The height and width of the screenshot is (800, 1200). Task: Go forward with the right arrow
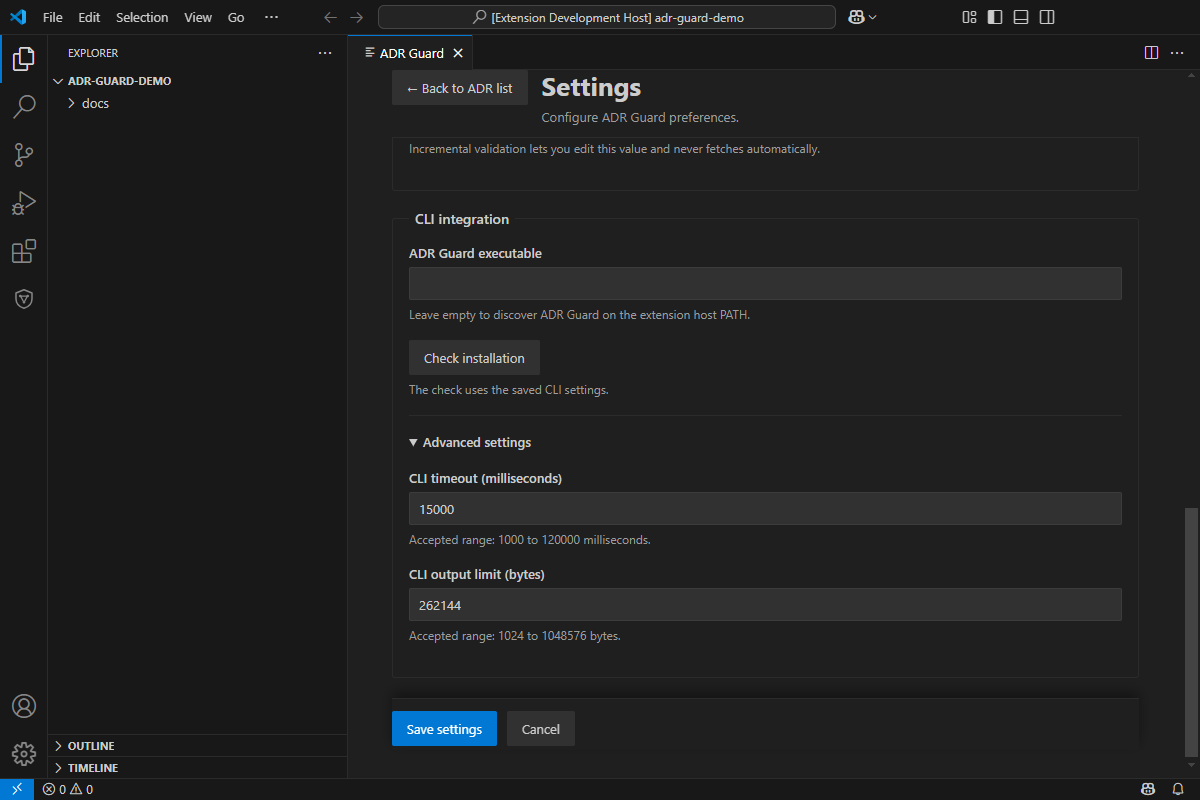[x=357, y=17]
